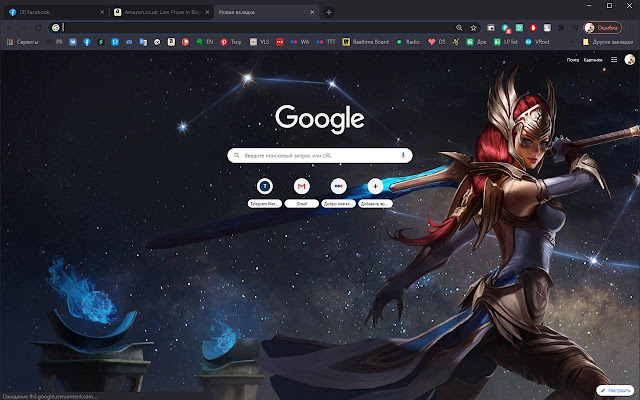Click the browser back arrow
The height and width of the screenshot is (400, 640).
(11, 28)
